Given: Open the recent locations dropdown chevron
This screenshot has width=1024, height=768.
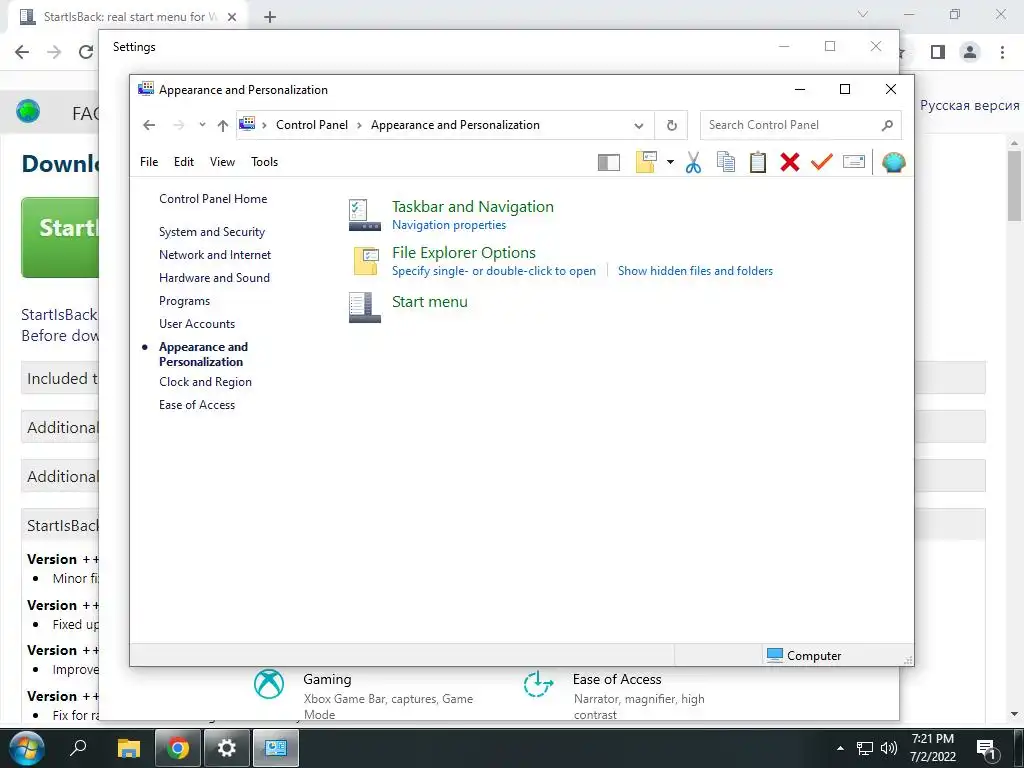Looking at the screenshot, I should [x=202, y=125].
